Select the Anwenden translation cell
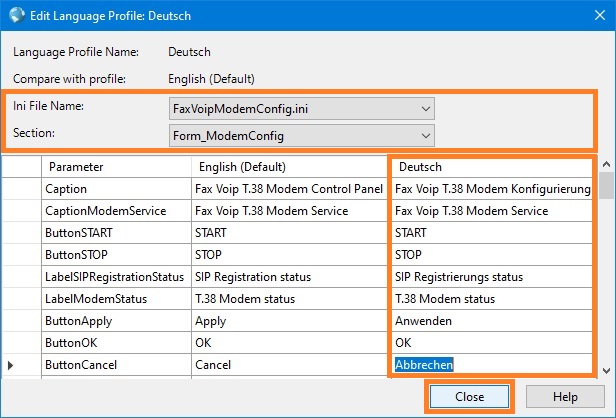The image size is (616, 418). [492, 321]
